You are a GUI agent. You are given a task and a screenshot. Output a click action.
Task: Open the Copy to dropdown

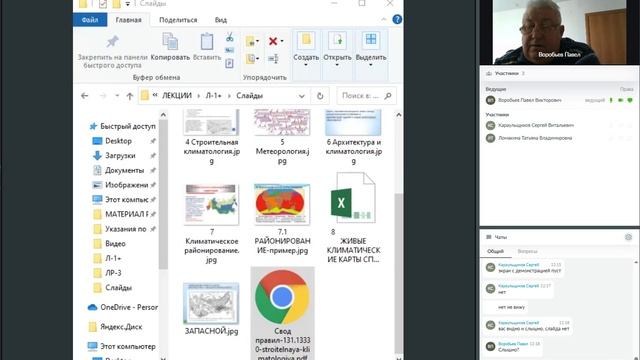[x=252, y=59]
